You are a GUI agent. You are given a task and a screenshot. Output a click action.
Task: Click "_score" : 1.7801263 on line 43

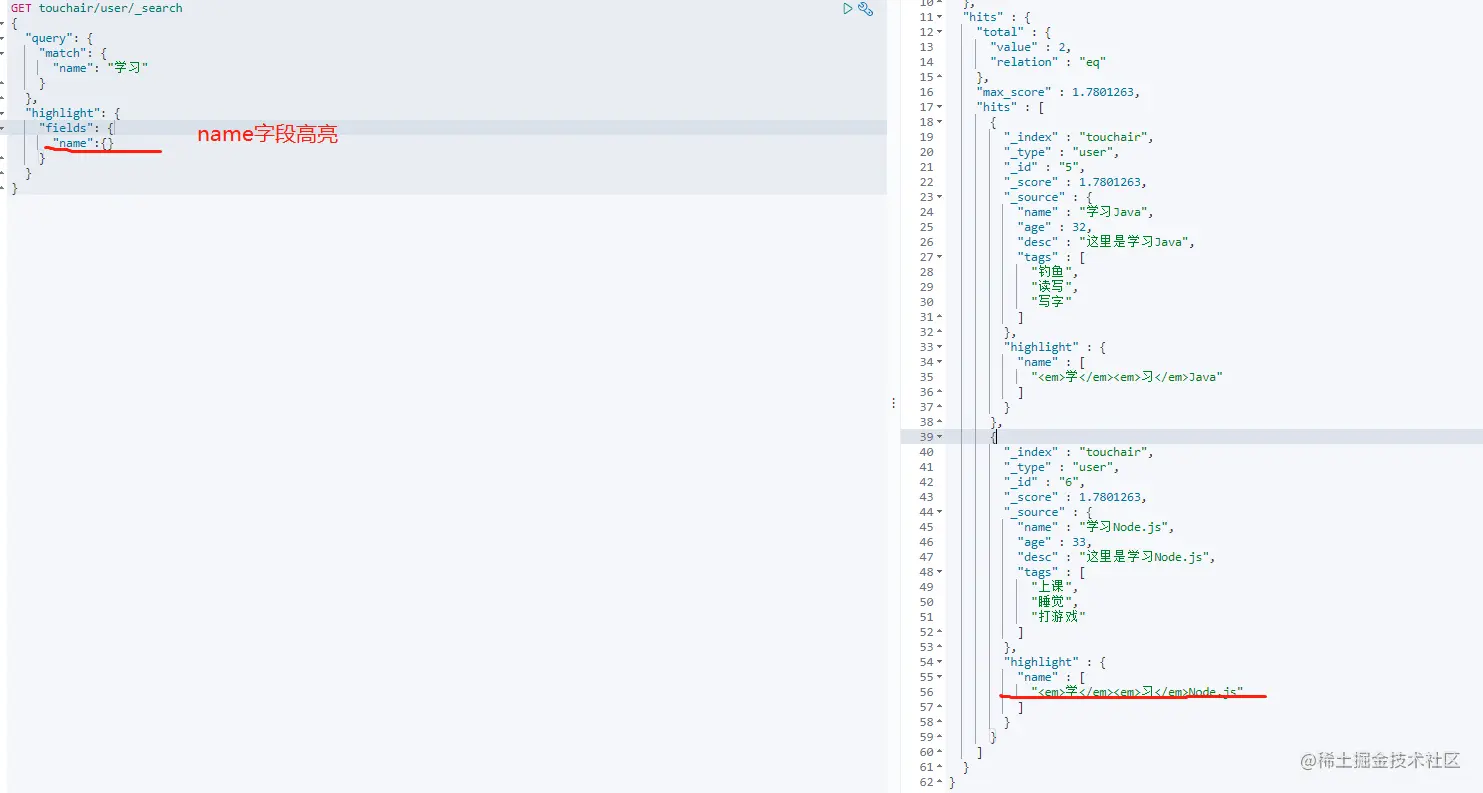point(1075,497)
